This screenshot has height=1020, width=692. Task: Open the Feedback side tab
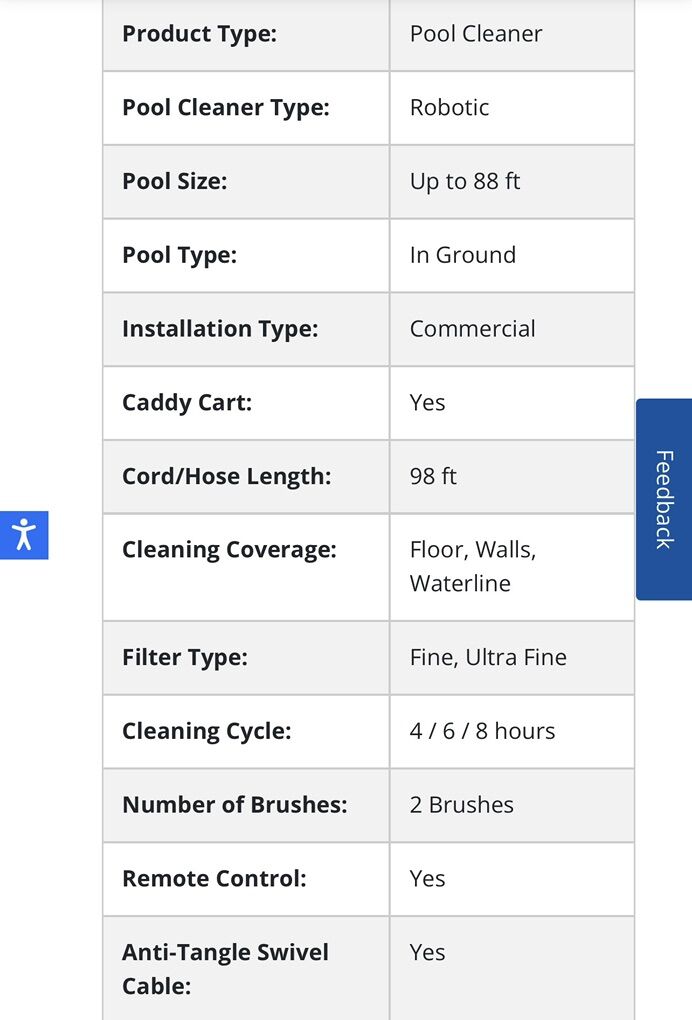pos(663,499)
